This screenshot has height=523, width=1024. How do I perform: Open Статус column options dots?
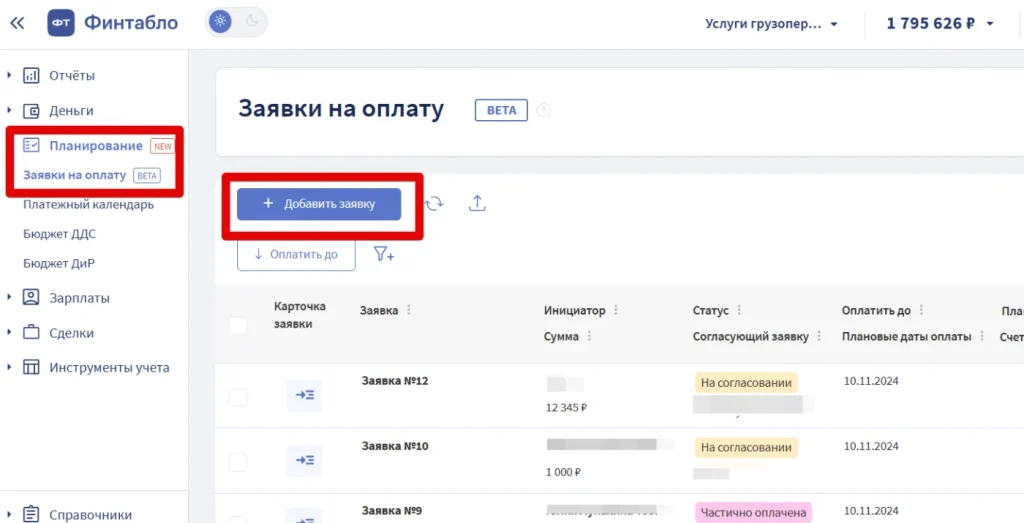tap(739, 310)
